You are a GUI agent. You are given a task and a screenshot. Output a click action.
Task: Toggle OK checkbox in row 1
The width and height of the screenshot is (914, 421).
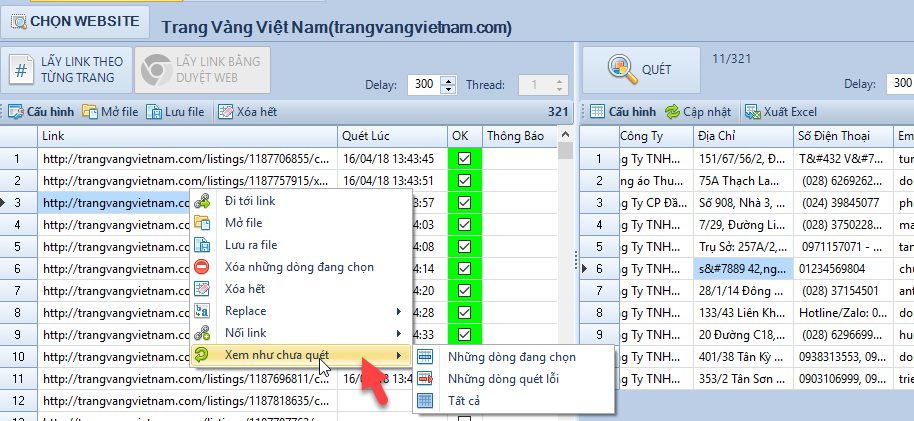(465, 159)
